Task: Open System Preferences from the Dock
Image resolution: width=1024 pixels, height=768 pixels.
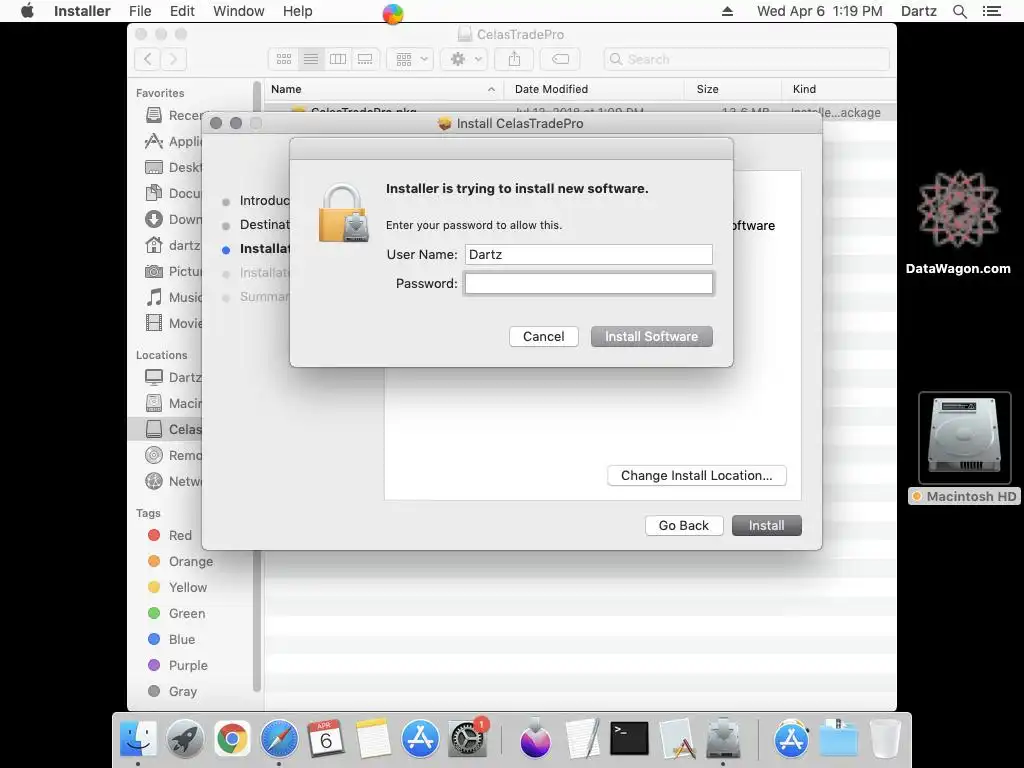Action: (466, 739)
